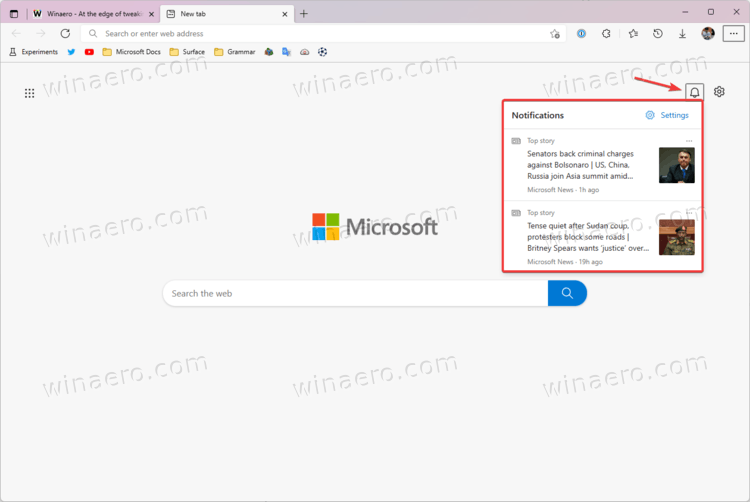Close the Winaero tab

point(152,14)
